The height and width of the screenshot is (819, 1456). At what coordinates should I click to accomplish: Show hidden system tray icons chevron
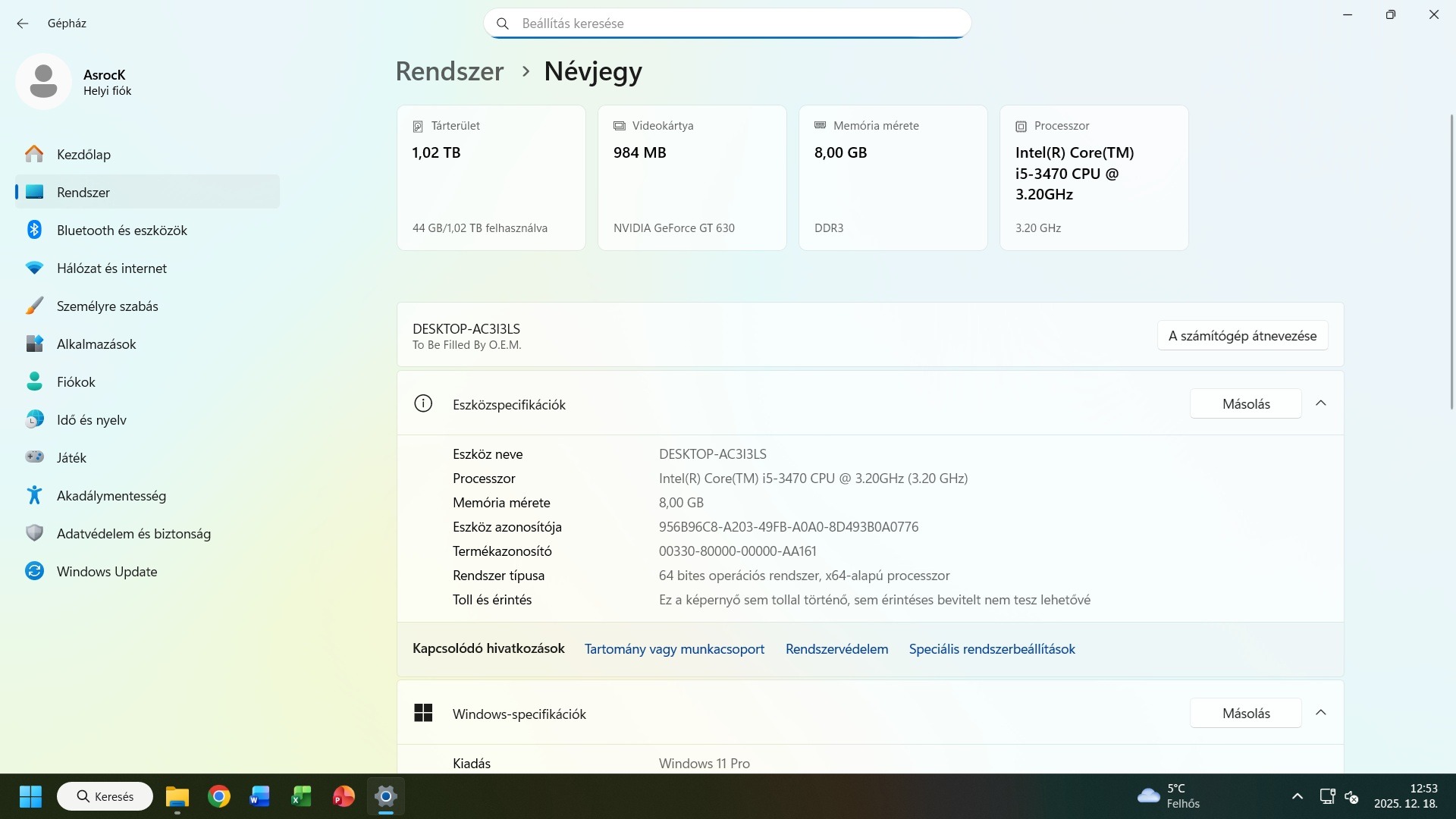click(x=1297, y=796)
